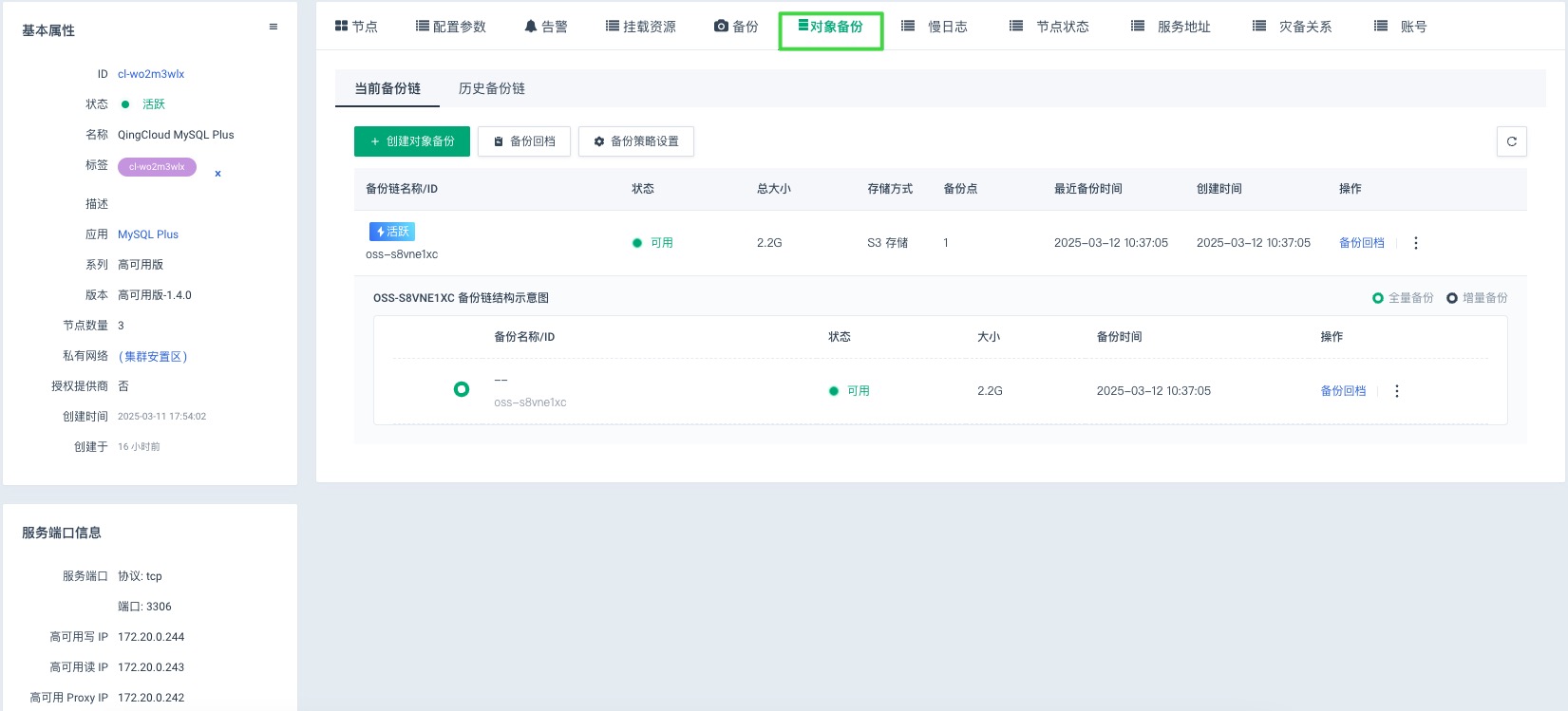The width and height of the screenshot is (1568, 711).
Task: Click the 高可用读 IP 172.20.0.243
Action: 151,667
